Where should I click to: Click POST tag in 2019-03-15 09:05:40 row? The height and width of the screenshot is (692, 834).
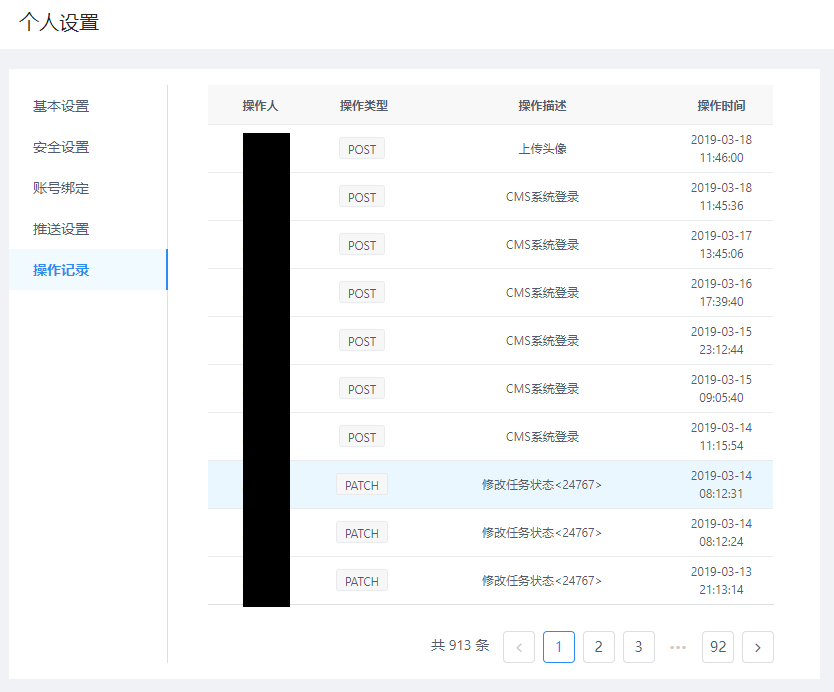pos(362,389)
